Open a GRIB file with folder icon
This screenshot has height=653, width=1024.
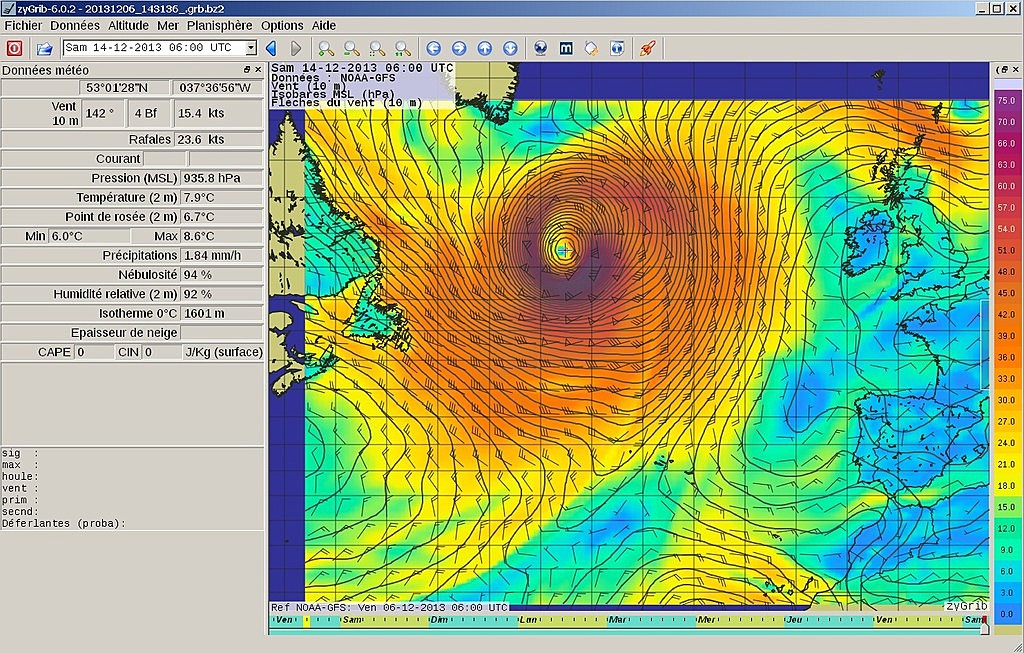[44, 48]
